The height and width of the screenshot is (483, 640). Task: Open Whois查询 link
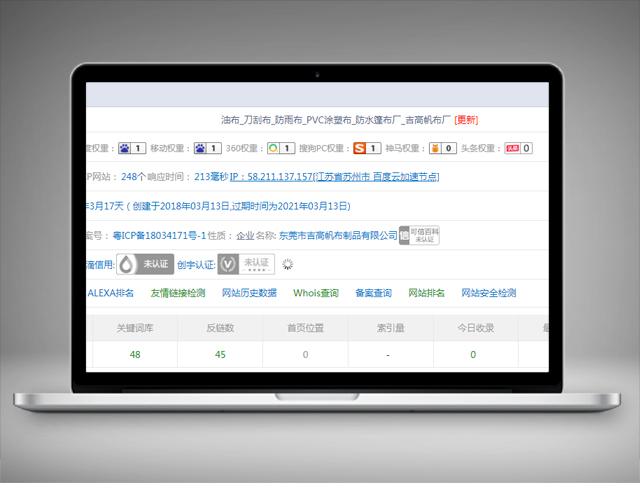coord(316,293)
